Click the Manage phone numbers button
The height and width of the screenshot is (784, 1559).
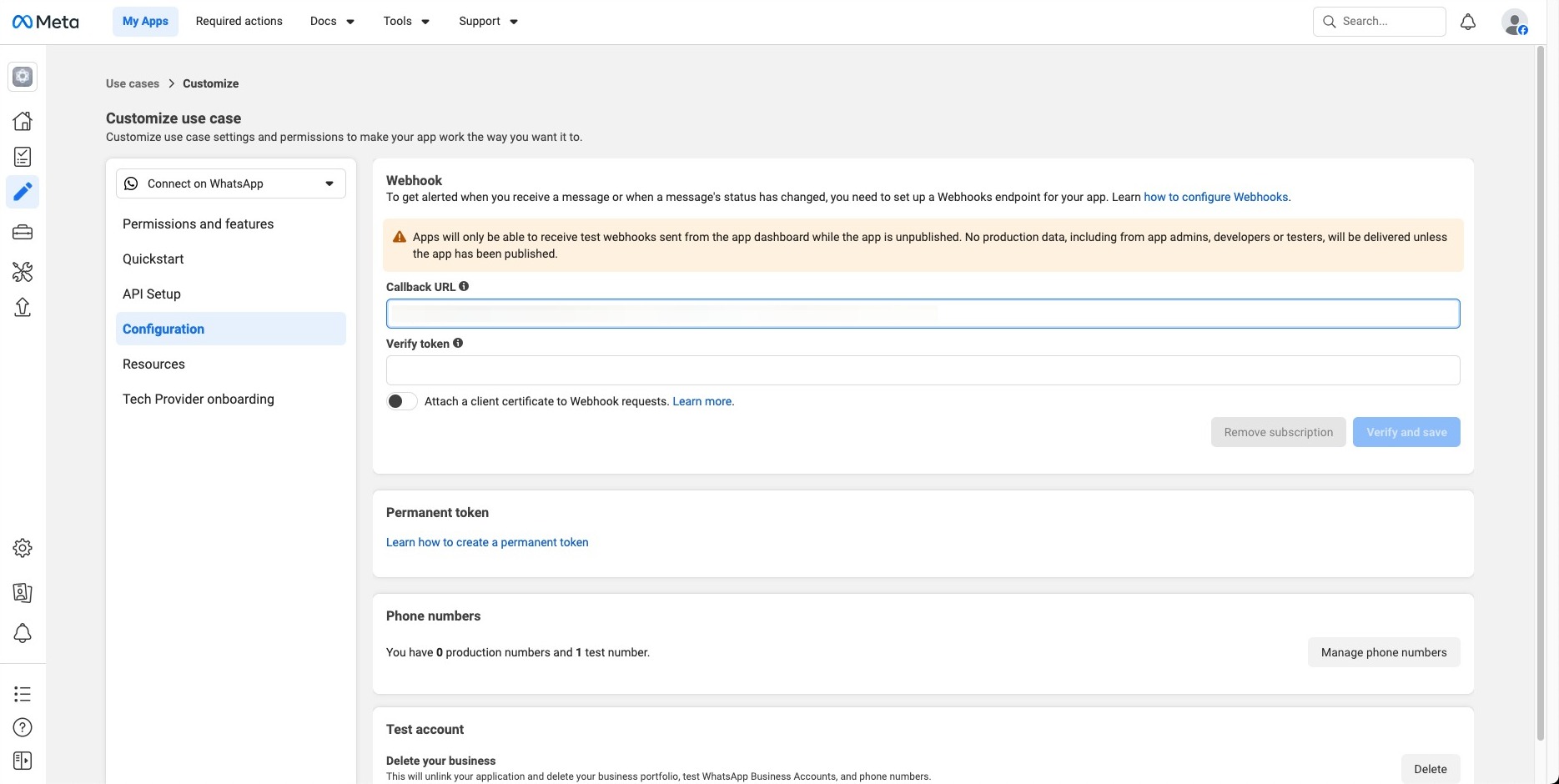[x=1383, y=652]
